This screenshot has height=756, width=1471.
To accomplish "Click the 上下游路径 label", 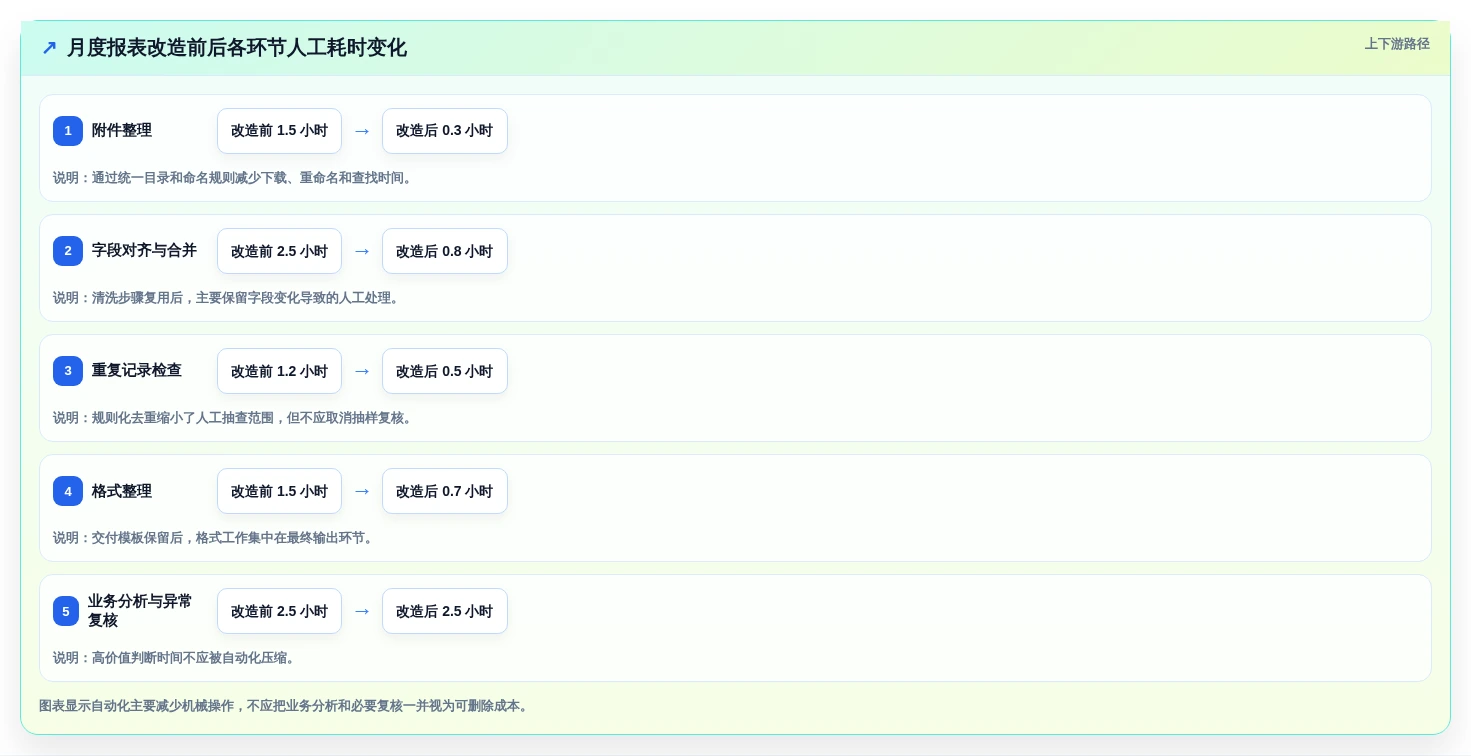I will (x=1397, y=44).
